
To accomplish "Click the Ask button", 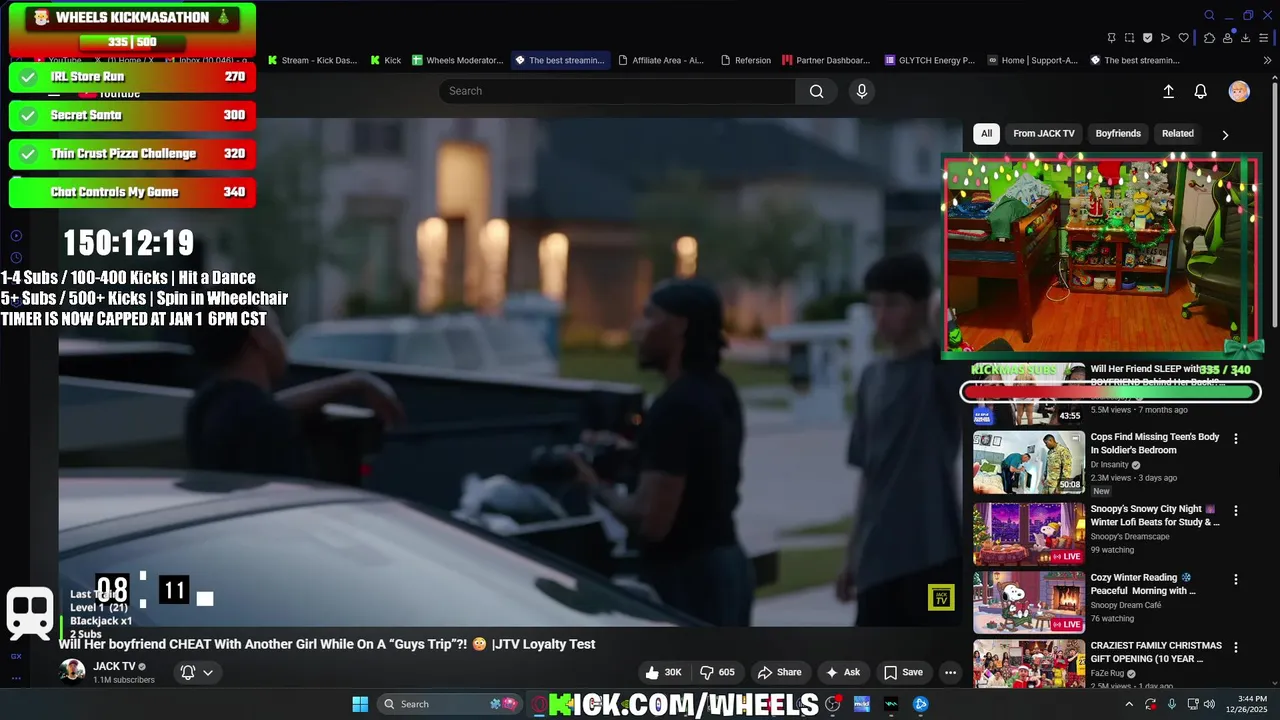I will click(x=842, y=672).
